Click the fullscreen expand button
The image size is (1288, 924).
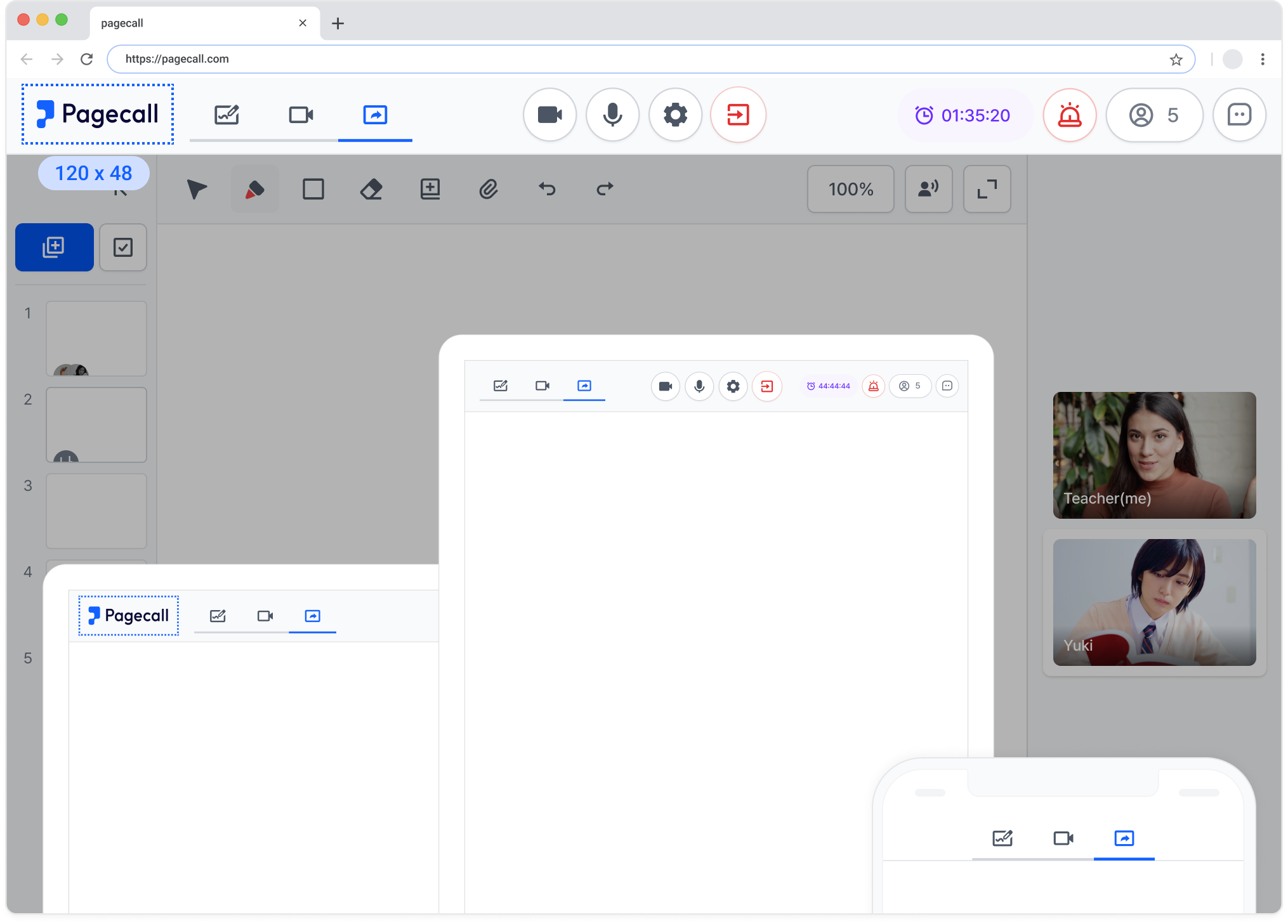point(987,189)
